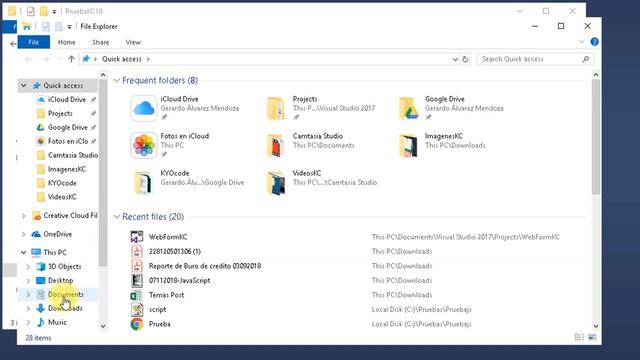Select KYOcode in the navigation pane
640x360 pixels.
[x=62, y=183]
